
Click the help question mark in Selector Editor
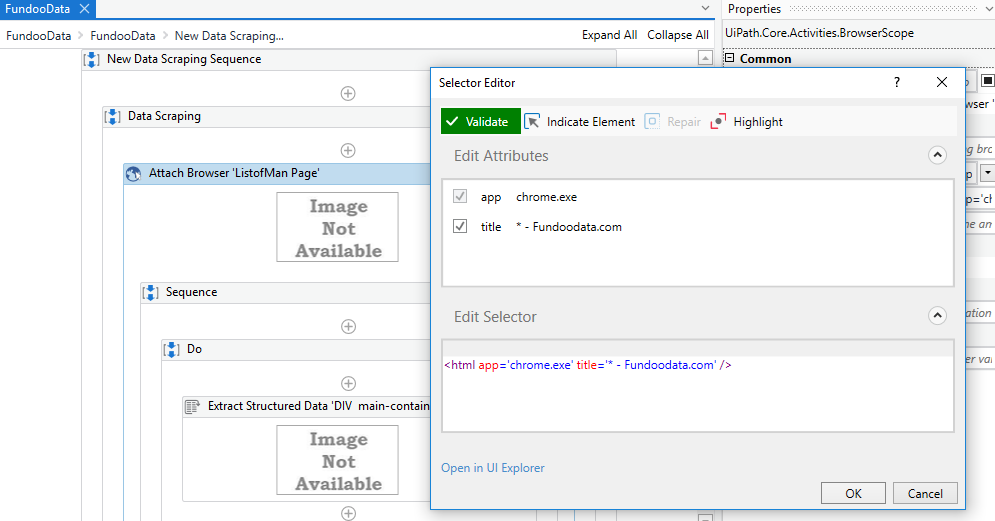pyautogui.click(x=897, y=82)
